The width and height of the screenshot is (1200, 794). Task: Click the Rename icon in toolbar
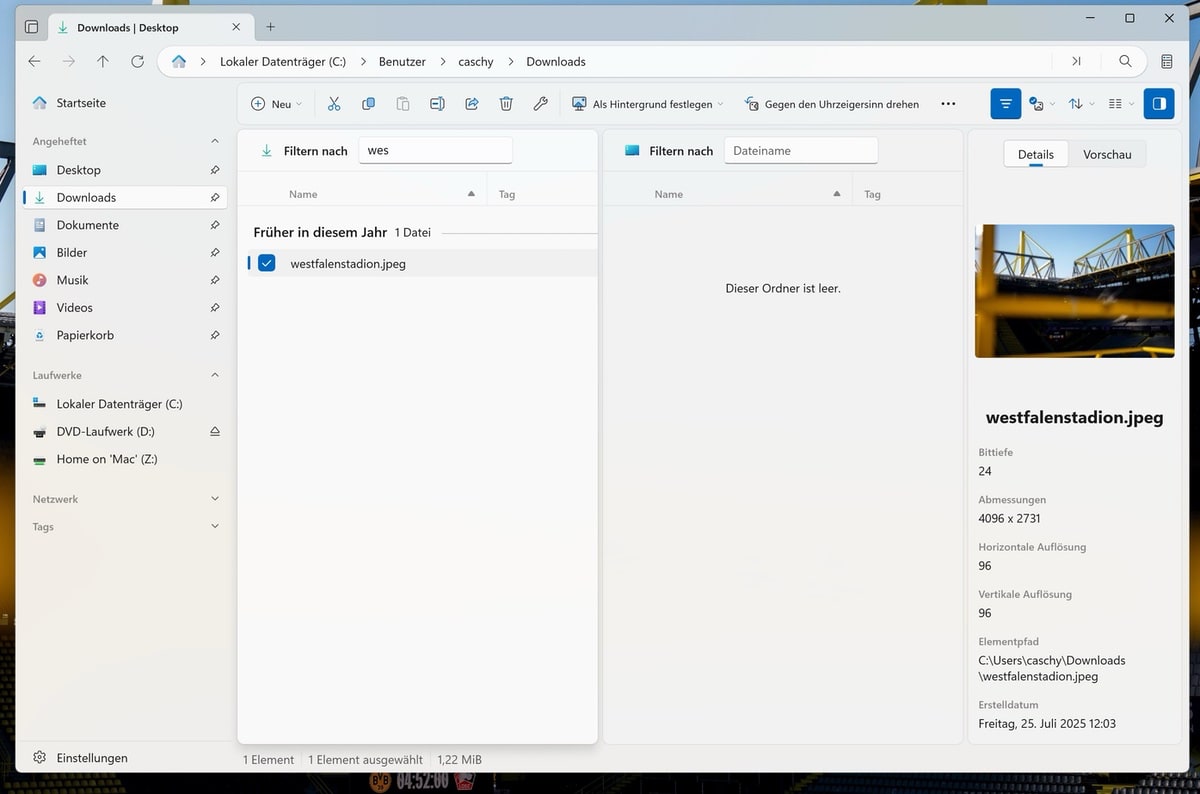(x=437, y=104)
